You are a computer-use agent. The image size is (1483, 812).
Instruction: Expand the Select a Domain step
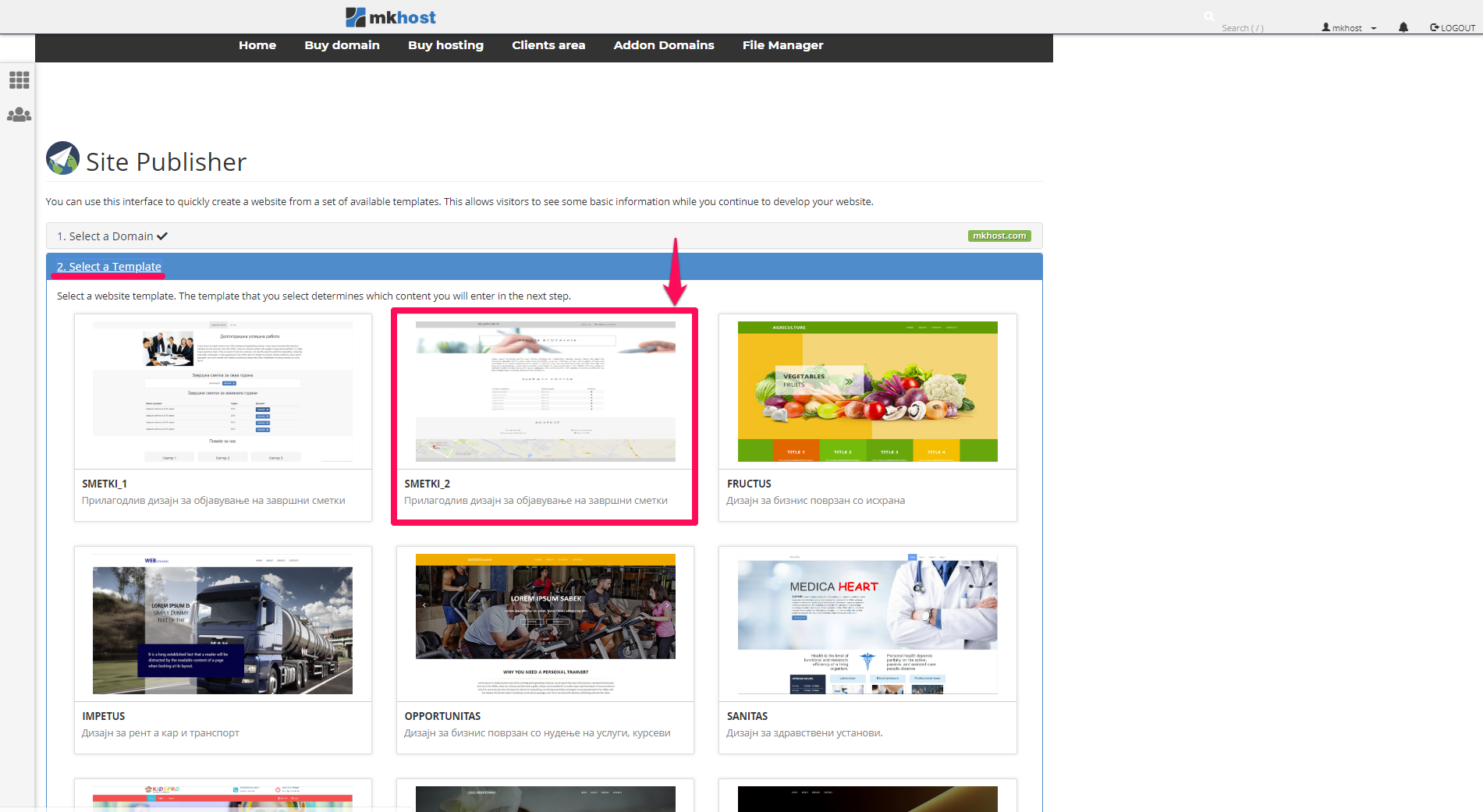tap(112, 236)
